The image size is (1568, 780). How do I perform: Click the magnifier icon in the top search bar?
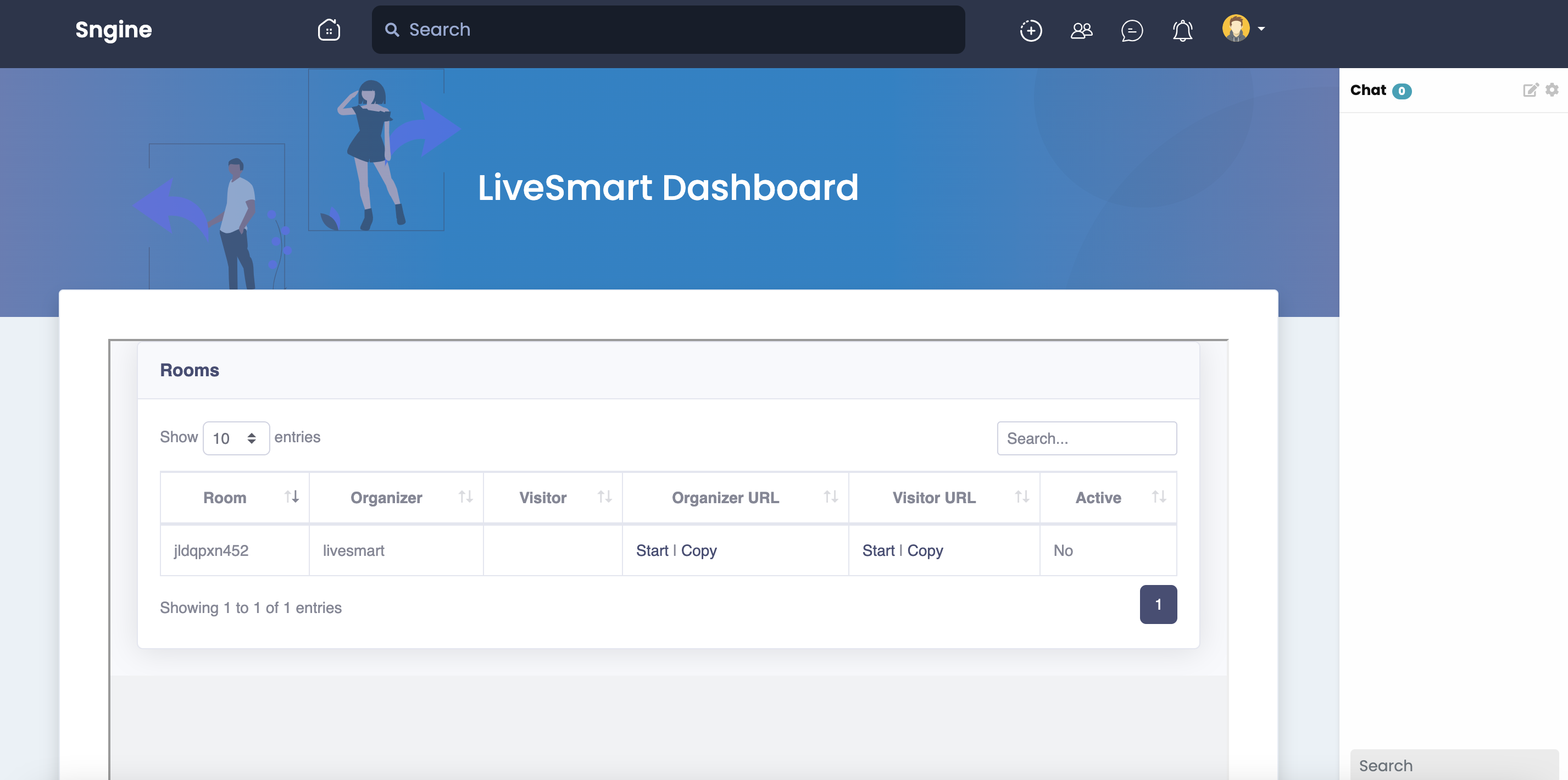click(x=392, y=29)
